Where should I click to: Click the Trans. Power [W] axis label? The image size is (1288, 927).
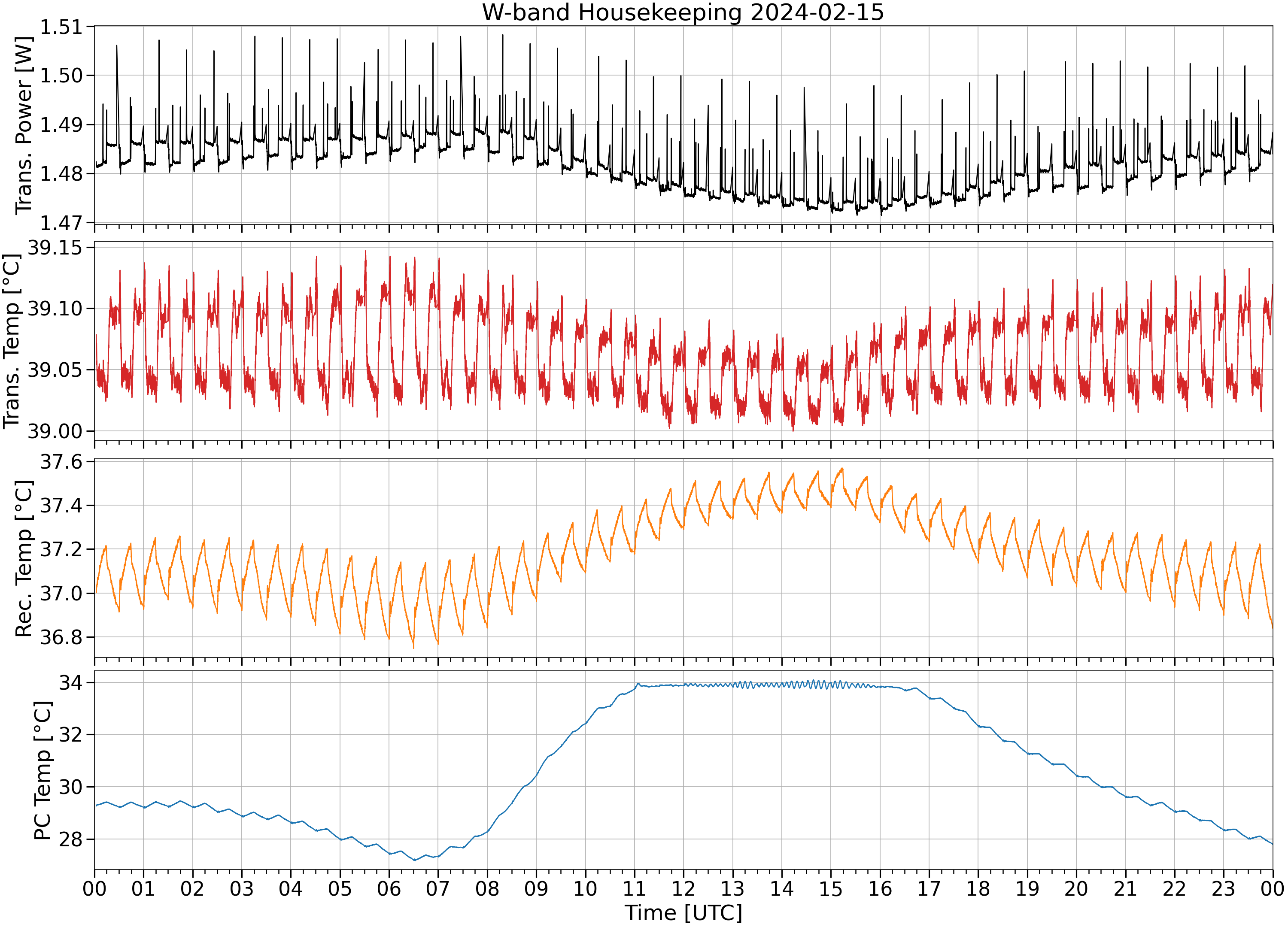[23, 125]
